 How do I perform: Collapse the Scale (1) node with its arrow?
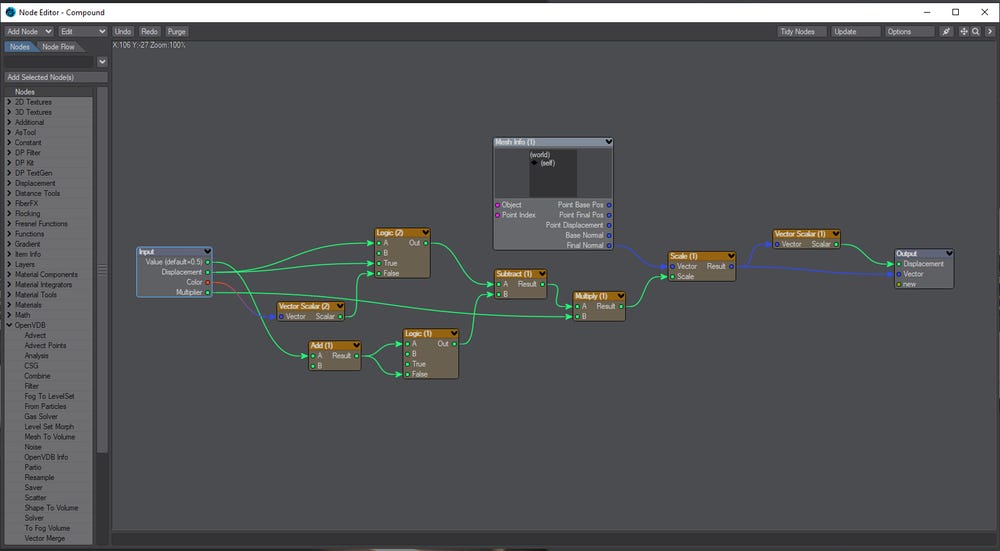[x=731, y=256]
